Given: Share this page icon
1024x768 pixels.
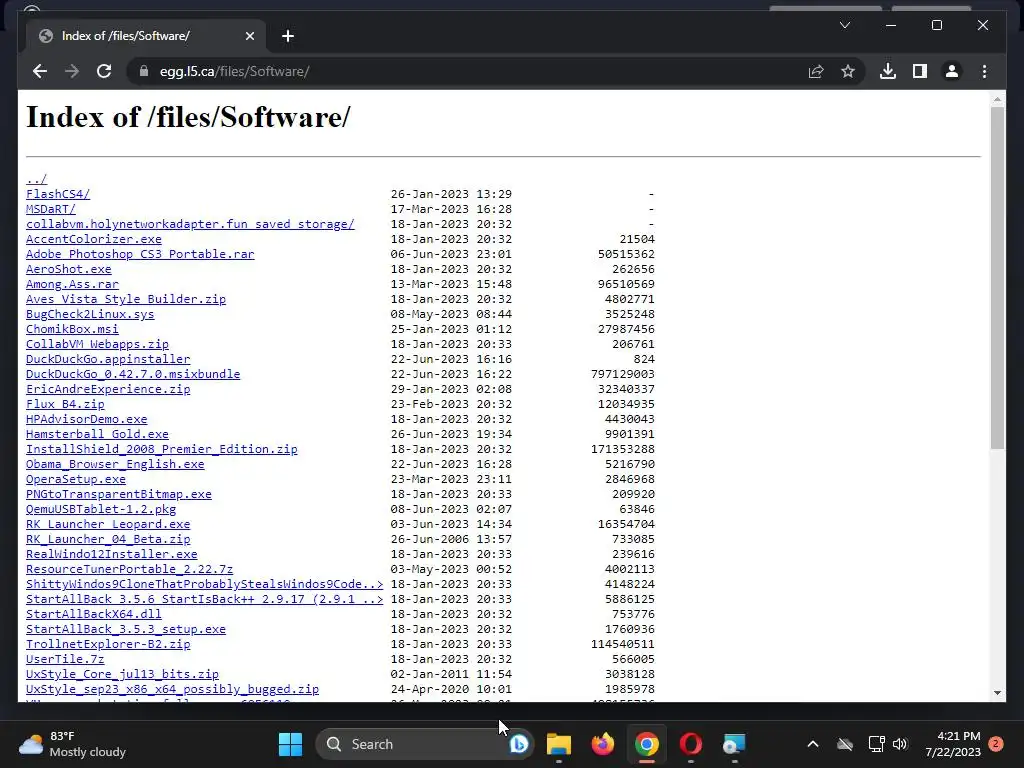Looking at the screenshot, I should pyautogui.click(x=816, y=71).
